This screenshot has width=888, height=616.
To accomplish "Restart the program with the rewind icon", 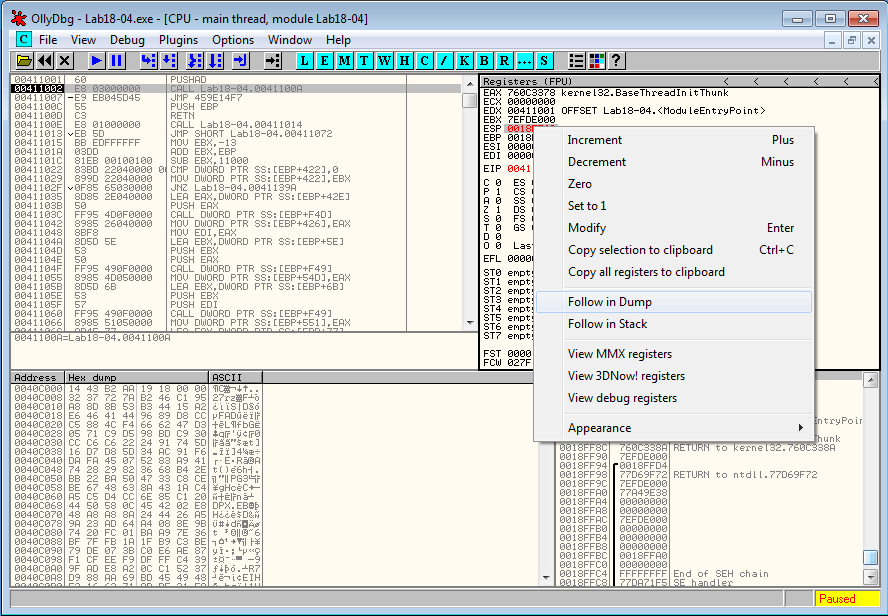I will [45, 62].
